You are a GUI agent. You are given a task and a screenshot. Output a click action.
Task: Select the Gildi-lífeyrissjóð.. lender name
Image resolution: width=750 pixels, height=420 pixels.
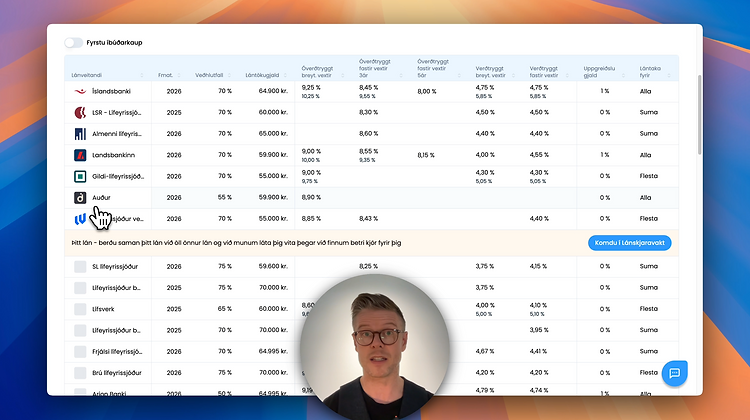pos(118,176)
